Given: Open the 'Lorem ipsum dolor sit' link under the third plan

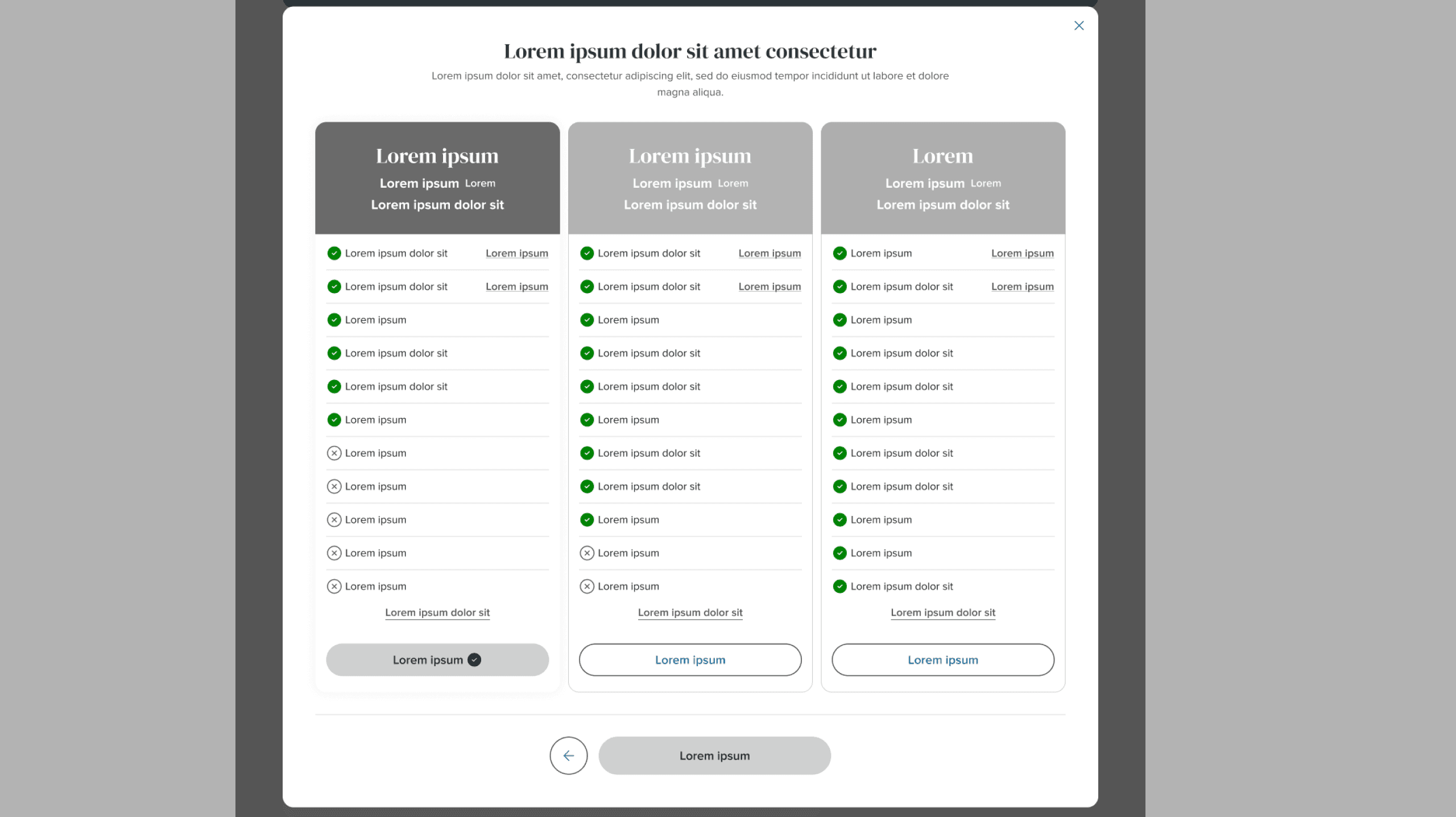Looking at the screenshot, I should pos(943,613).
